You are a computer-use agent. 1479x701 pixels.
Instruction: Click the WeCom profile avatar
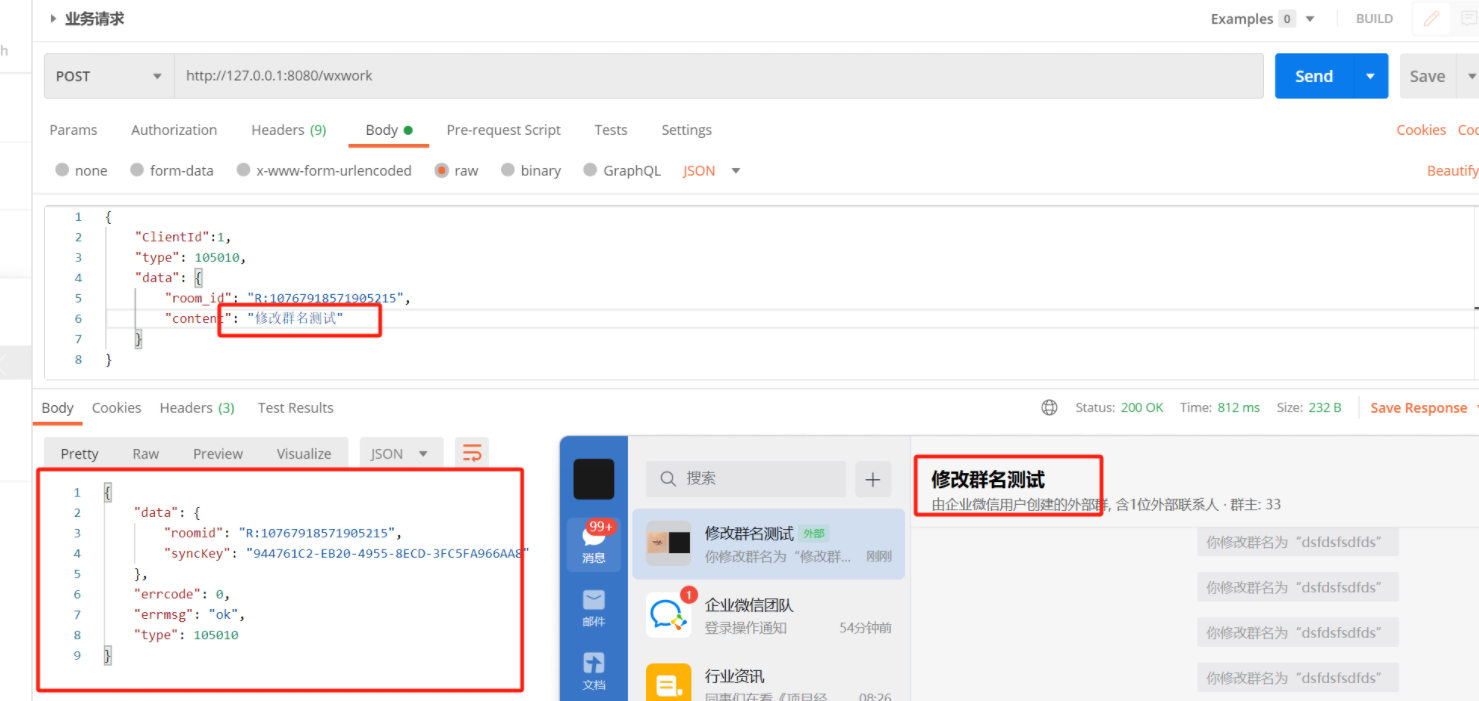point(593,479)
